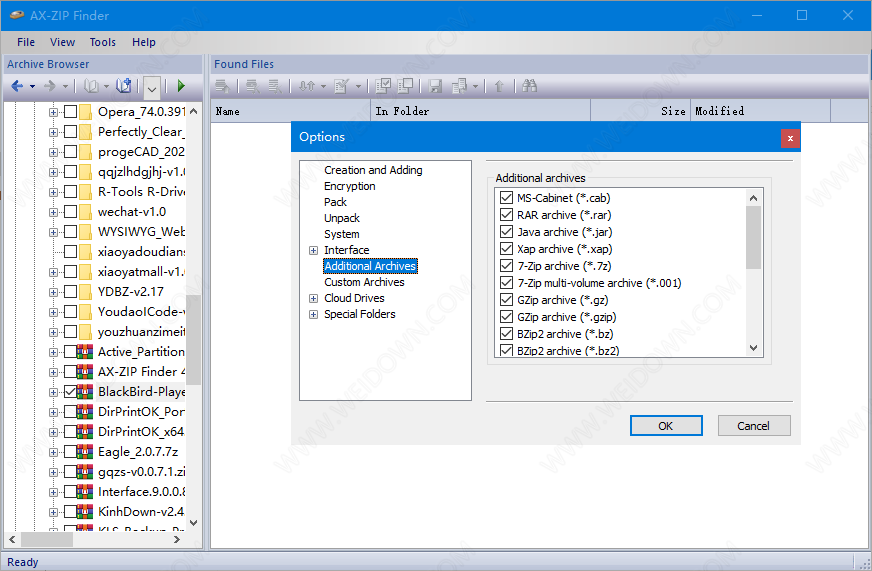Expand Interface node in Options tree

(x=314, y=251)
